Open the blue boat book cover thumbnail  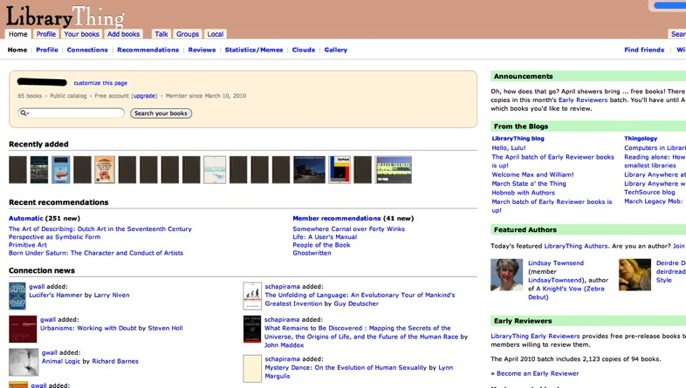[61, 170]
